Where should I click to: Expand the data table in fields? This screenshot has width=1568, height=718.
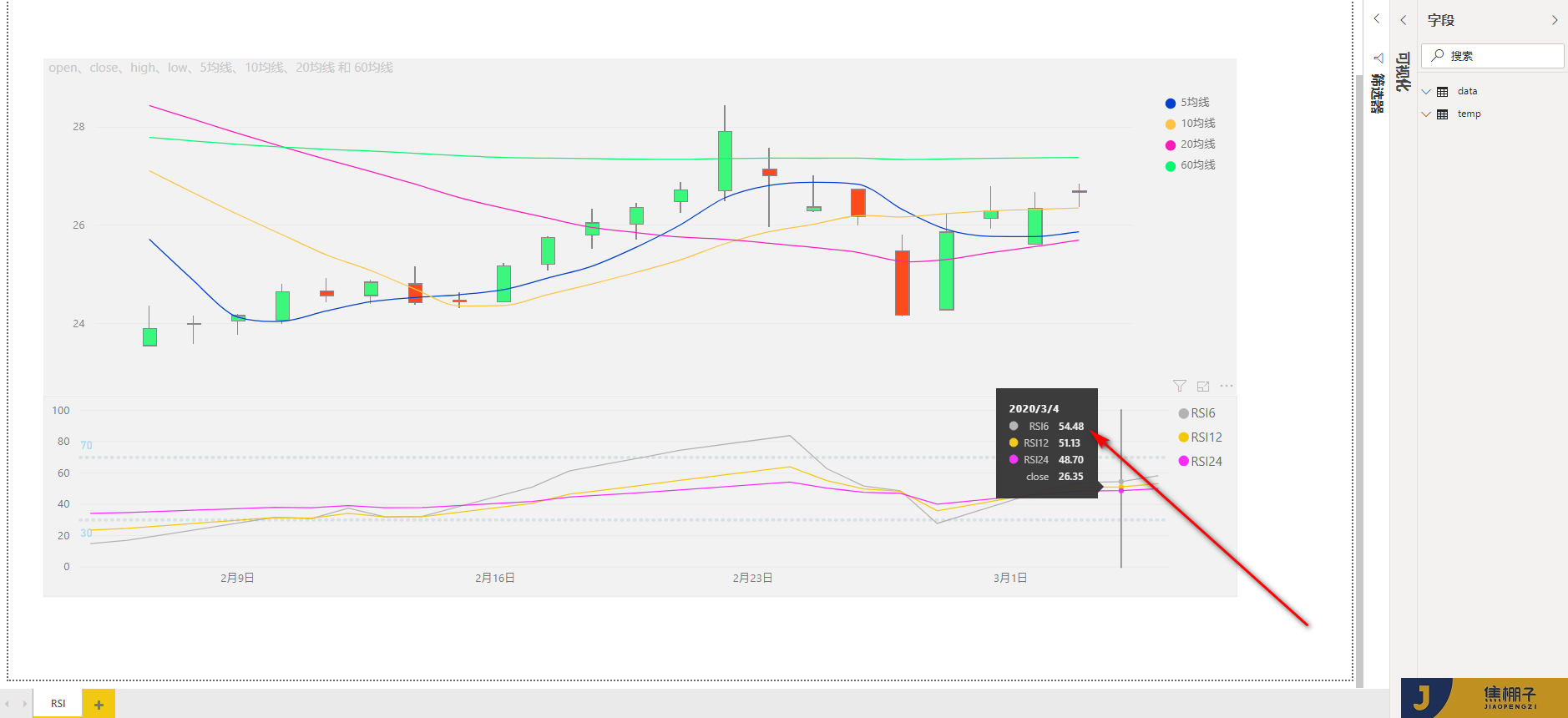[x=1426, y=91]
